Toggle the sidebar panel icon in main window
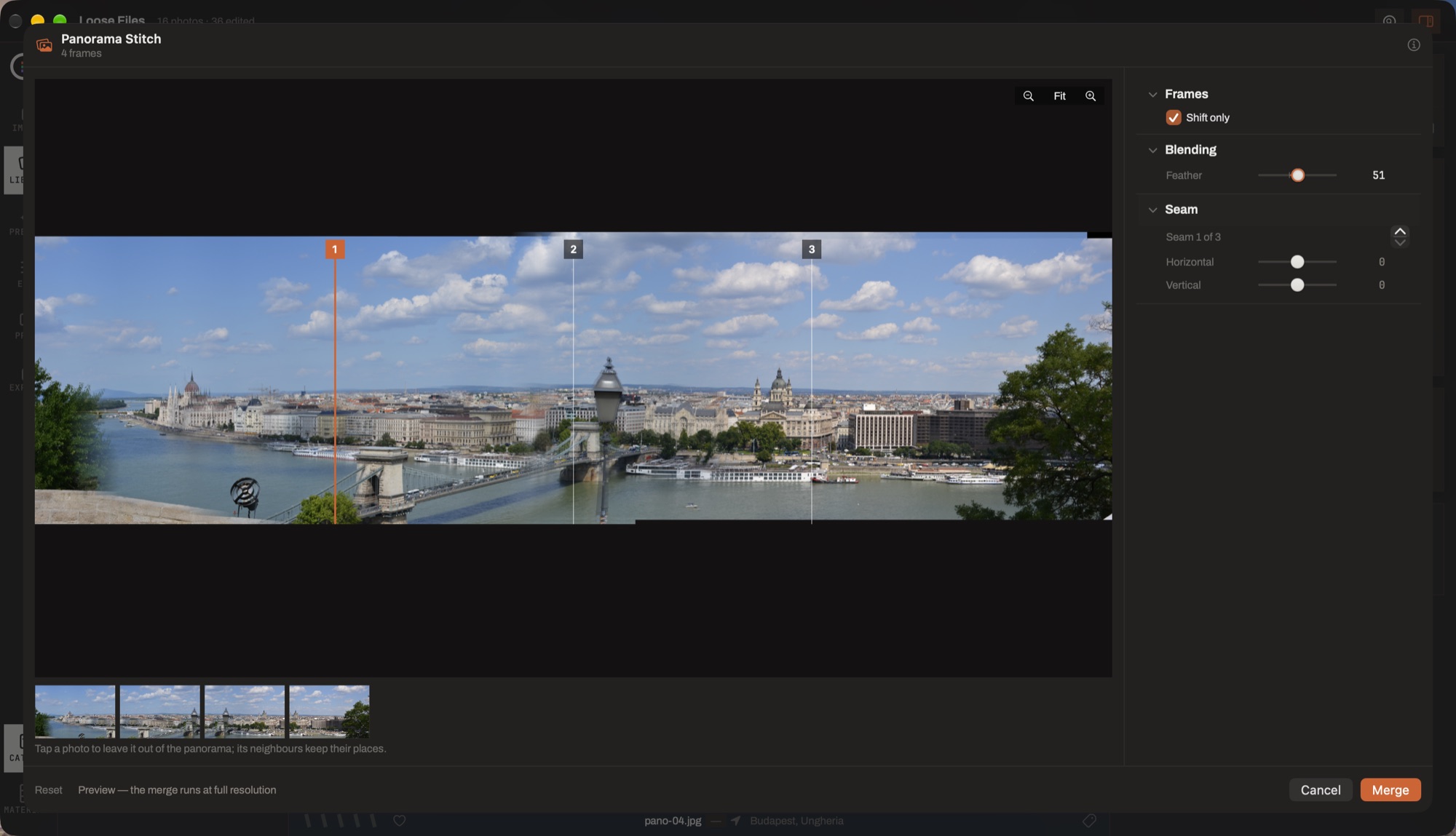This screenshot has width=1456, height=836. [1425, 20]
